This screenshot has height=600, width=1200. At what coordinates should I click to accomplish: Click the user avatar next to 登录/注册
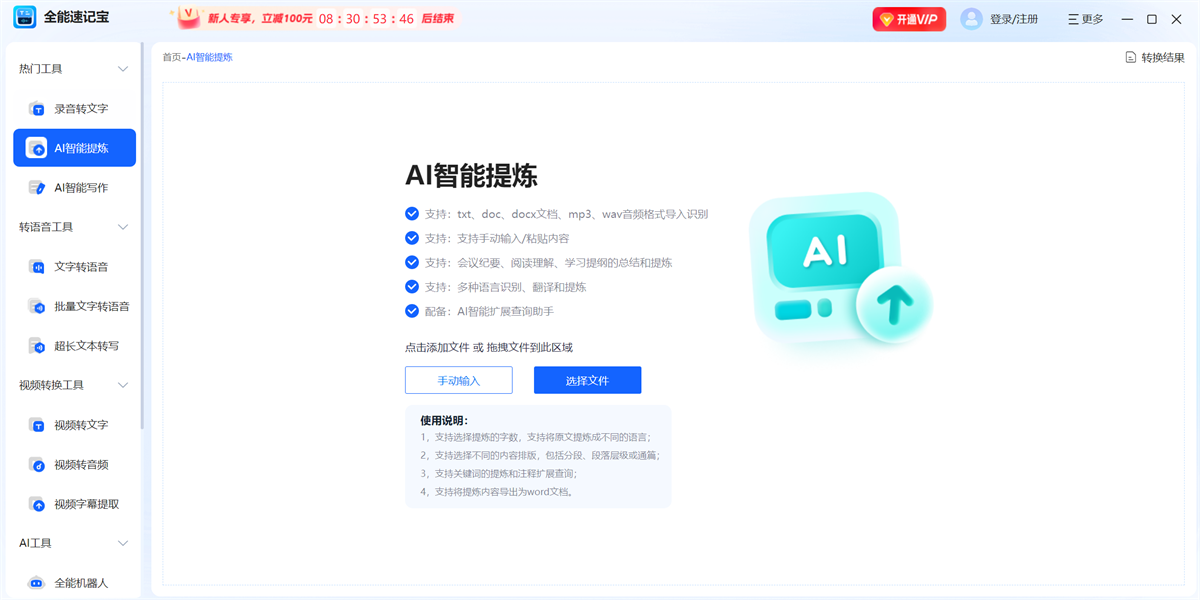(971, 19)
